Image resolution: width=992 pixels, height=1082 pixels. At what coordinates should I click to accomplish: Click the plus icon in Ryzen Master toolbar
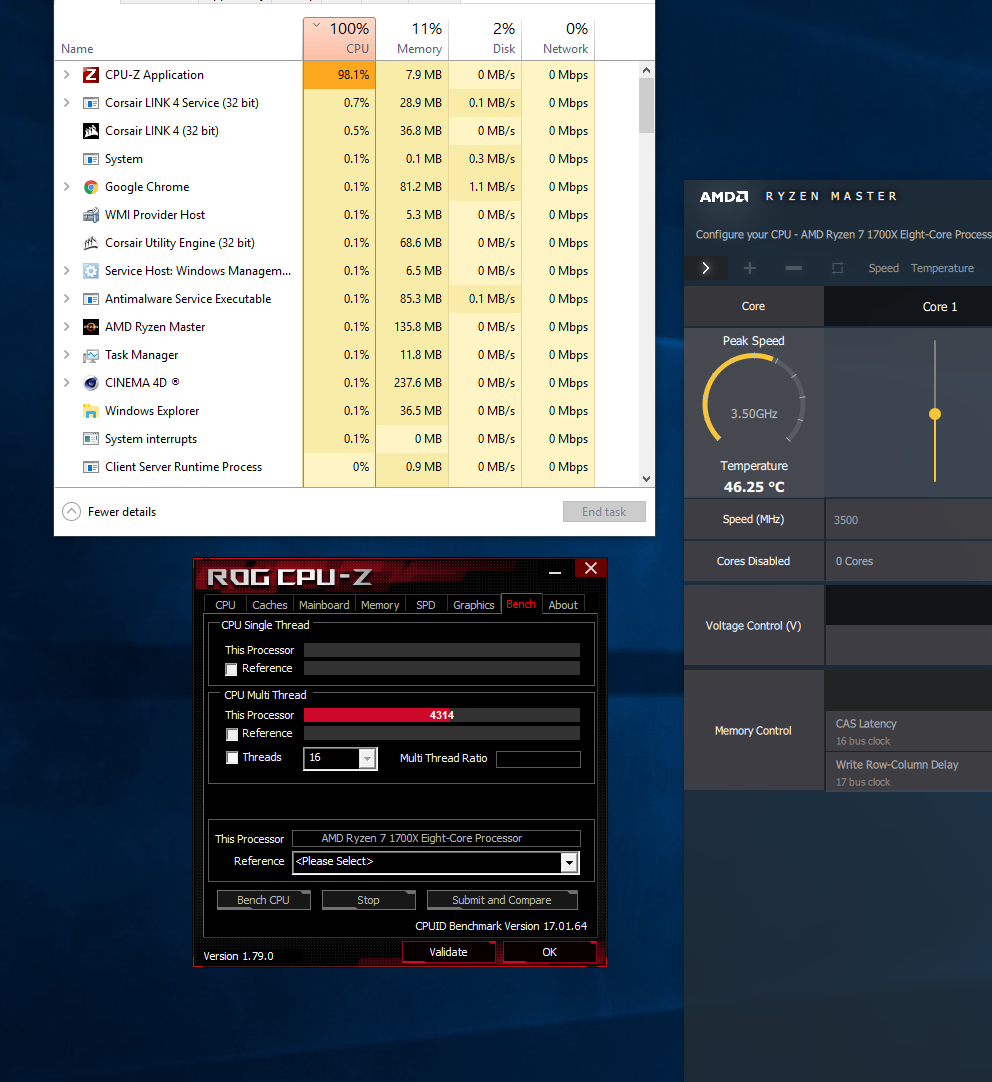pyautogui.click(x=750, y=268)
